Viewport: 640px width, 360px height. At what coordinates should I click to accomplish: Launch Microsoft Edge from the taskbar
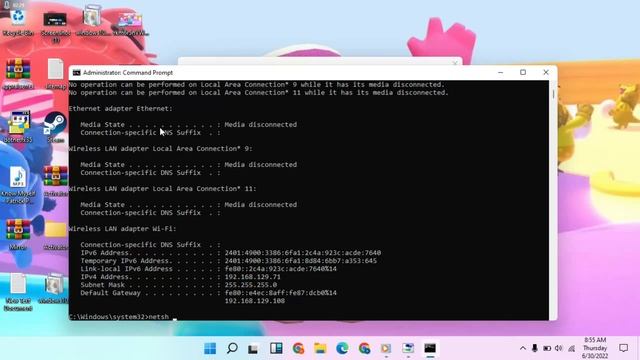(342, 348)
